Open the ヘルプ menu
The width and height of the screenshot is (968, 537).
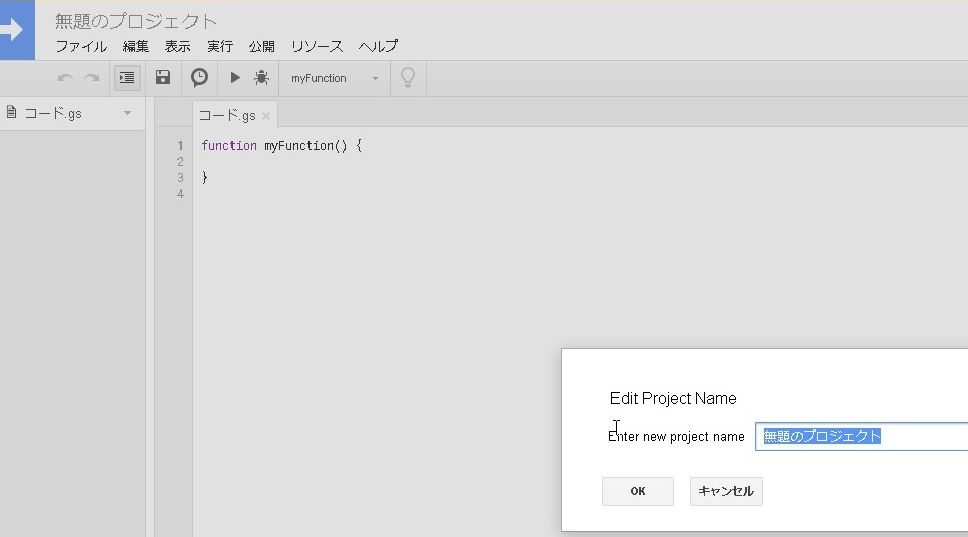click(378, 46)
